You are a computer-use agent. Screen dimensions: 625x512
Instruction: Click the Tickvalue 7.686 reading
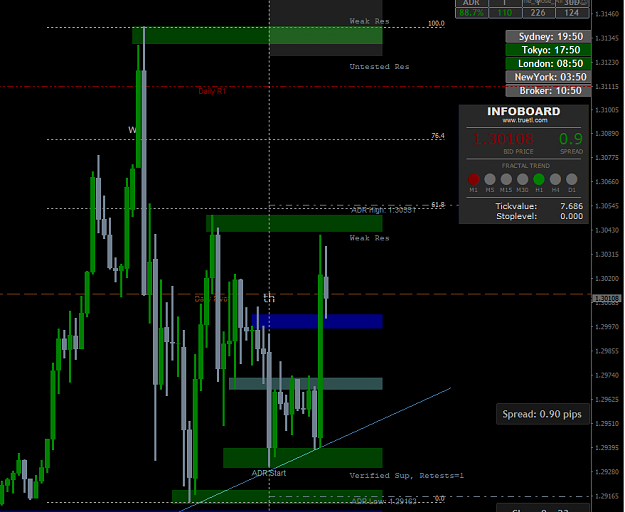539,206
